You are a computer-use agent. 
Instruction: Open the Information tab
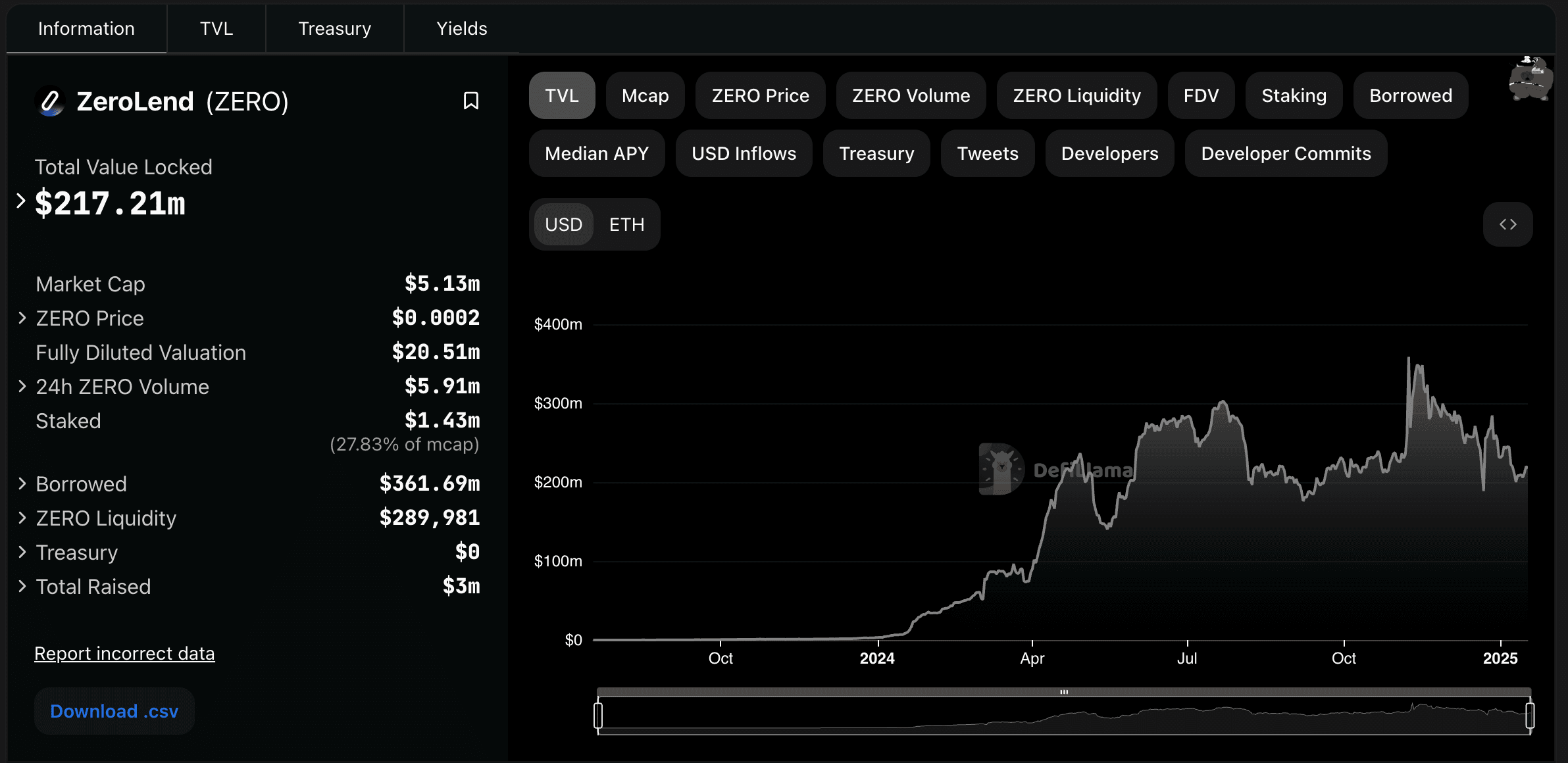pyautogui.click(x=86, y=28)
